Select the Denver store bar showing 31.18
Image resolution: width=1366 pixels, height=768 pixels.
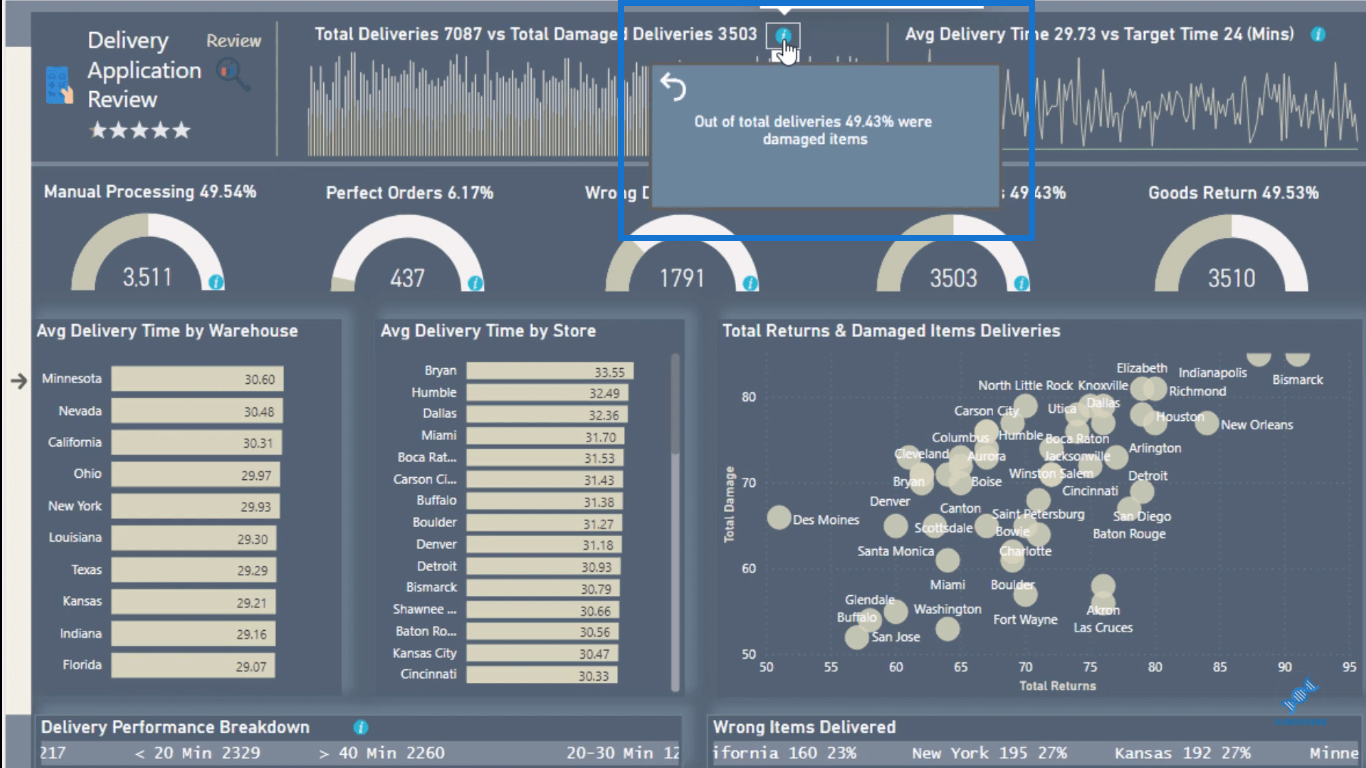544,545
